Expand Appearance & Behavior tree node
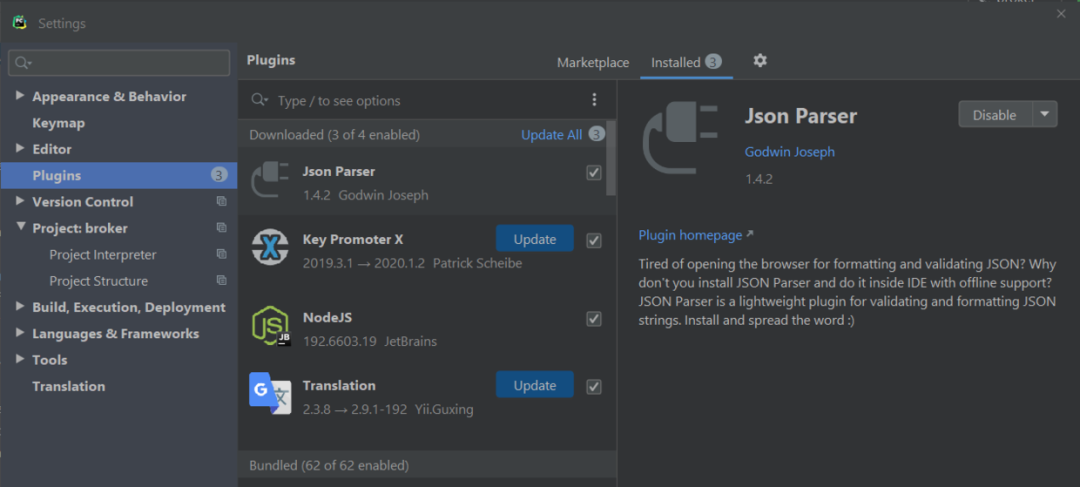 click(x=20, y=96)
